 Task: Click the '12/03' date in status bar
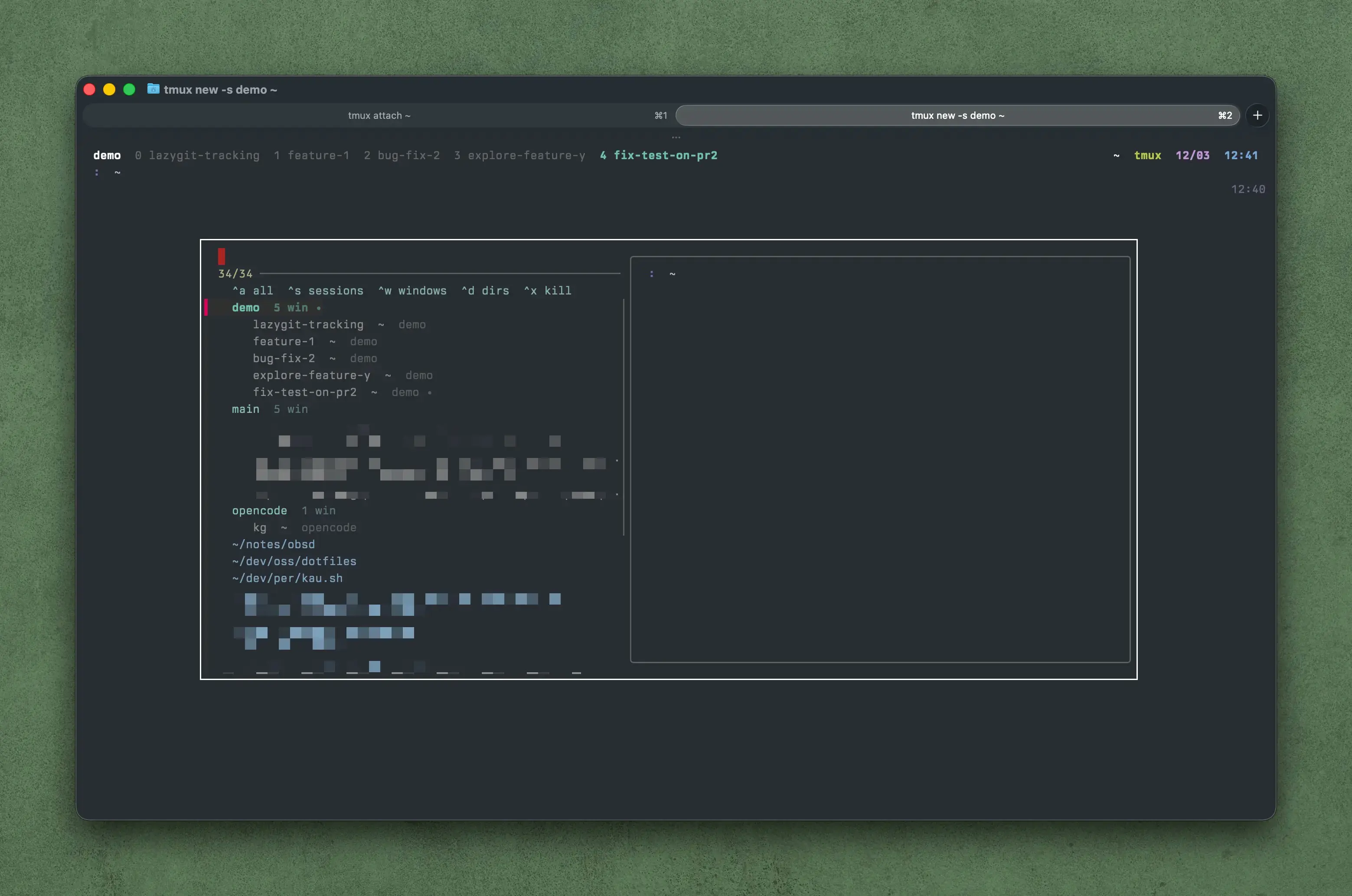tap(1192, 155)
